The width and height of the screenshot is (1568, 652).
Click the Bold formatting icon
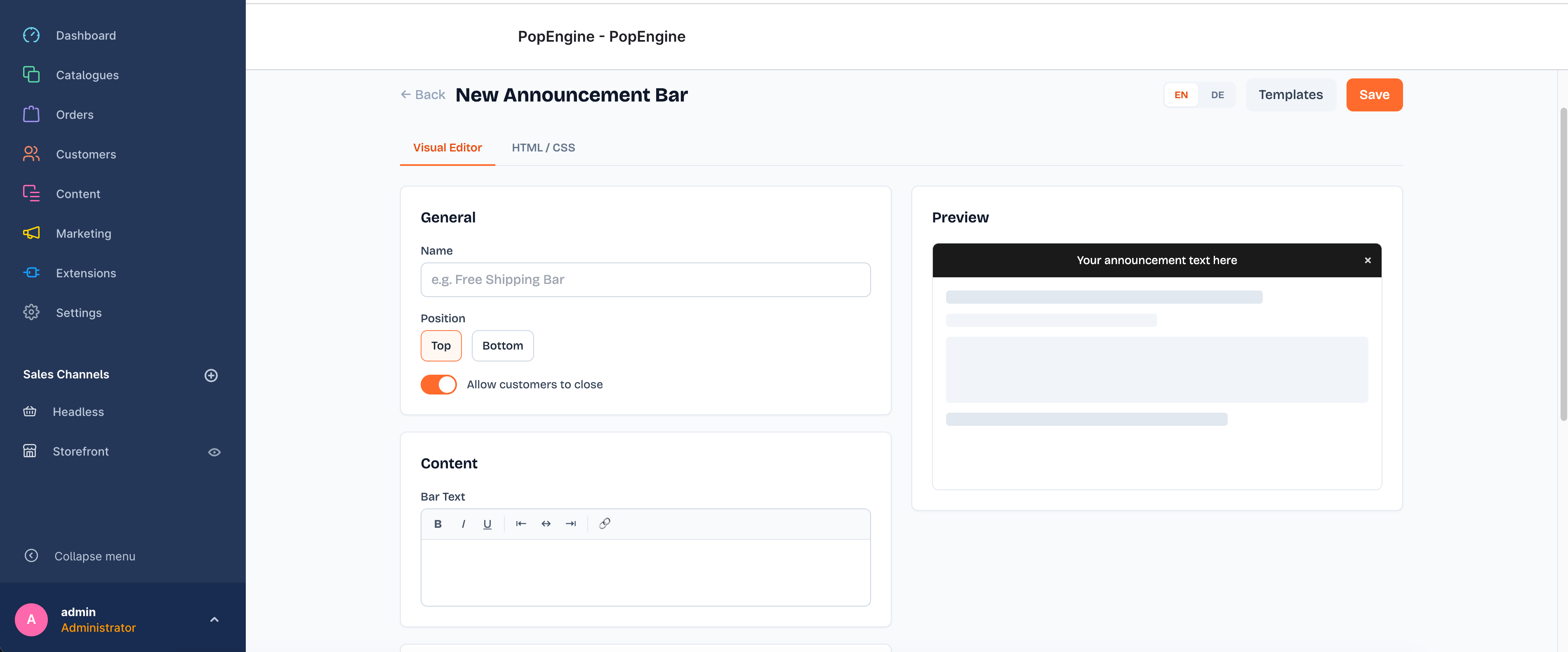pyautogui.click(x=438, y=524)
